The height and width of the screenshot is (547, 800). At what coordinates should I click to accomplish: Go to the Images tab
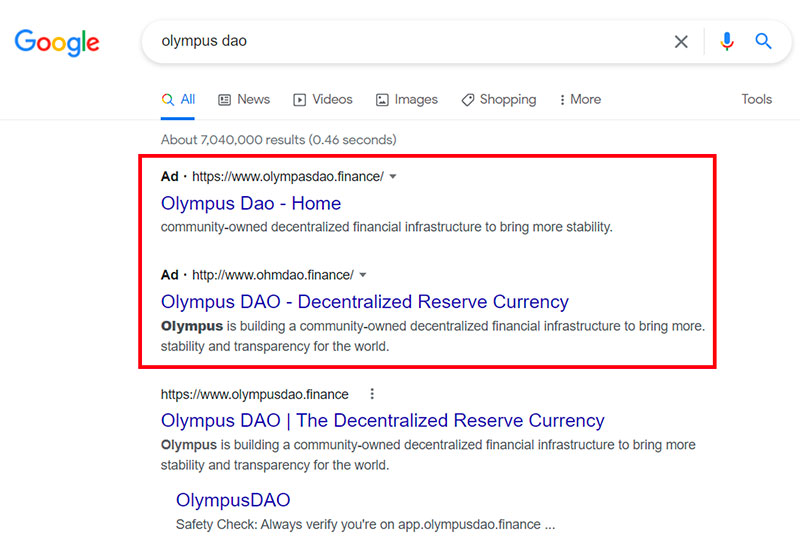[407, 100]
